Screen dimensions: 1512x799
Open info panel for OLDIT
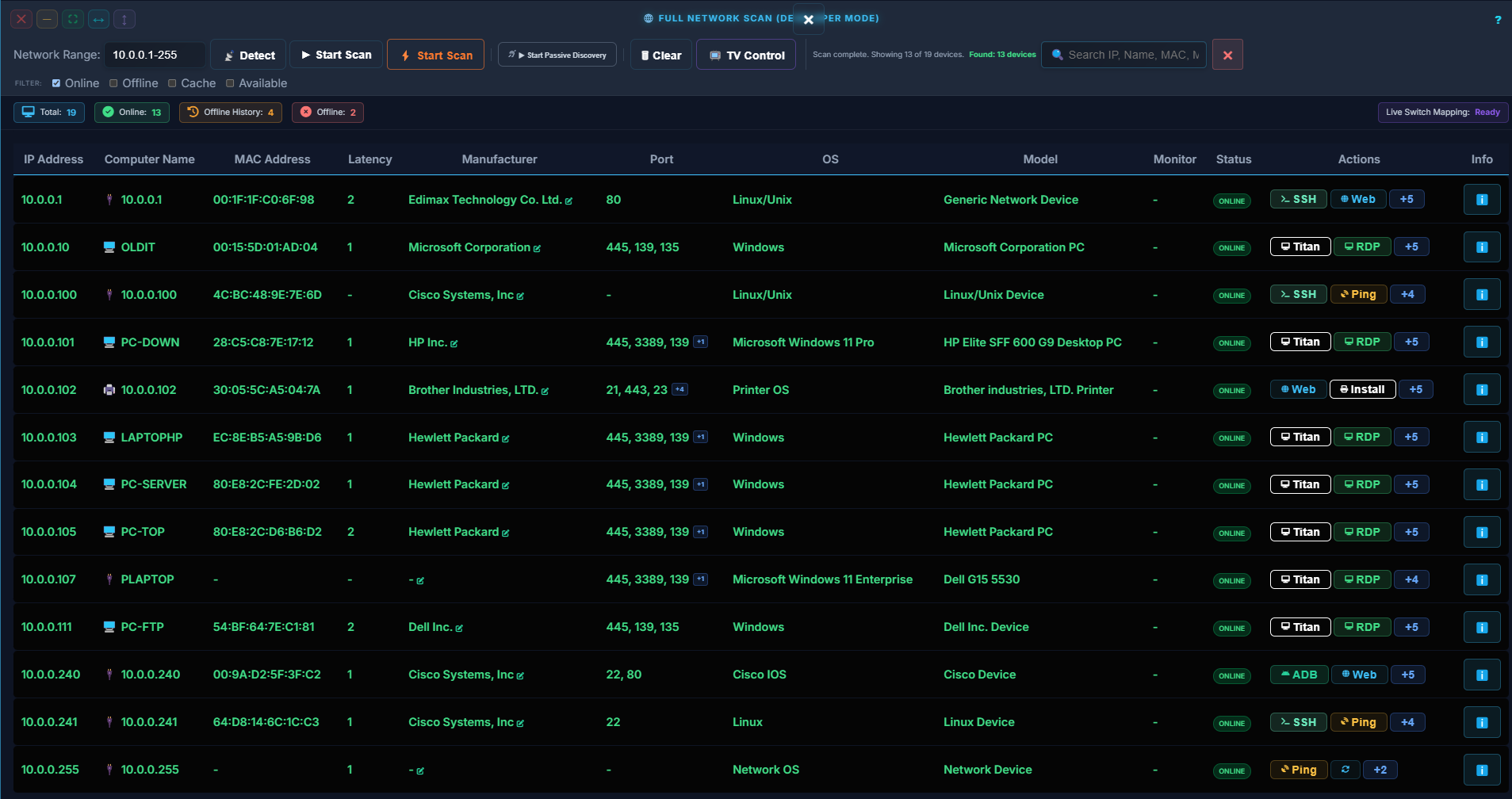pos(1481,247)
